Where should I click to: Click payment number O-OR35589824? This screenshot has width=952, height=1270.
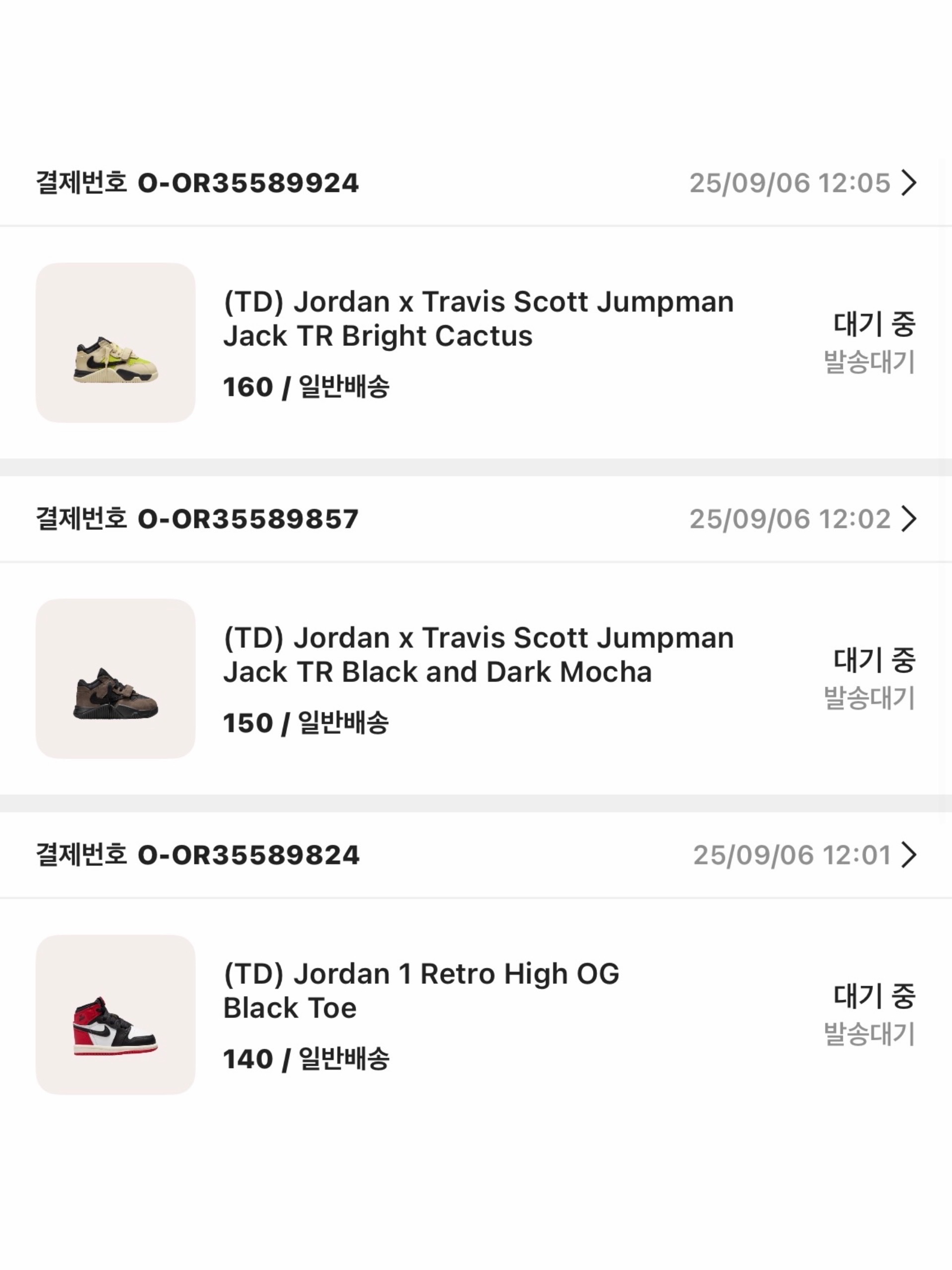coord(248,855)
